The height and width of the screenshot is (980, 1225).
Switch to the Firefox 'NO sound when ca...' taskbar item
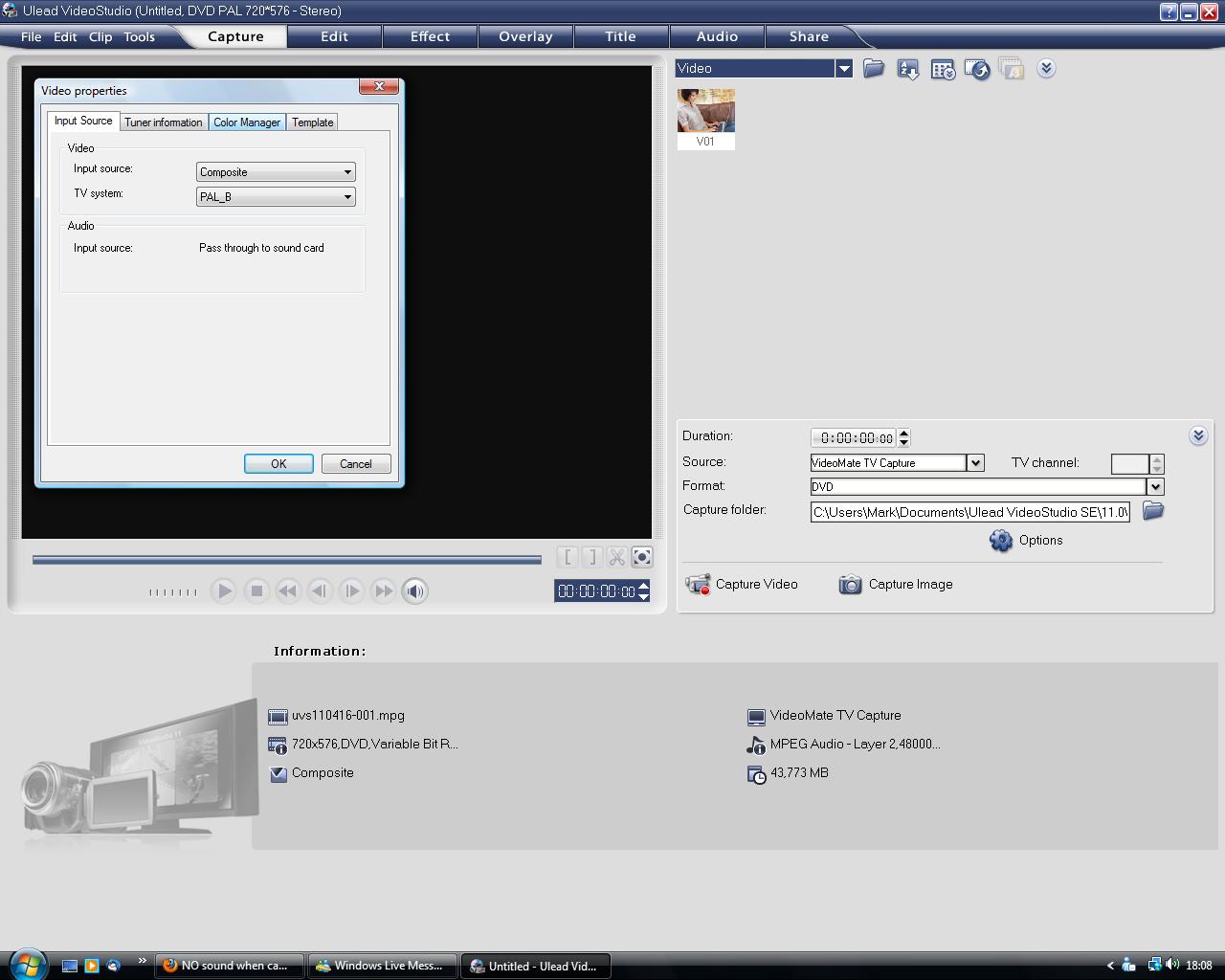[x=230, y=966]
